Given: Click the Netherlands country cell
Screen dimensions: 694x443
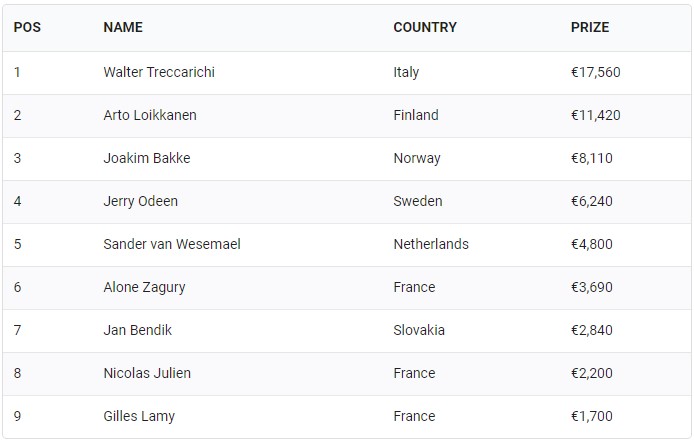Looking at the screenshot, I should [431, 244].
